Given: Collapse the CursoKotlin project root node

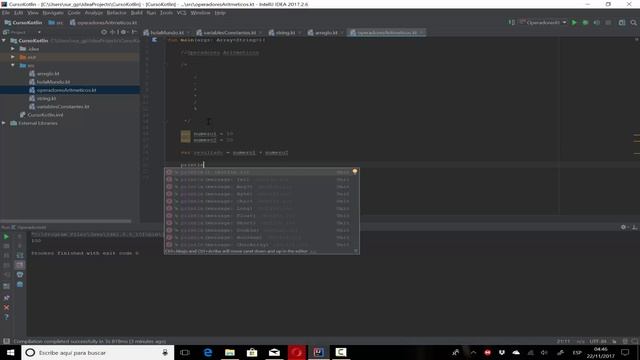Looking at the screenshot, I should coord(4,40).
